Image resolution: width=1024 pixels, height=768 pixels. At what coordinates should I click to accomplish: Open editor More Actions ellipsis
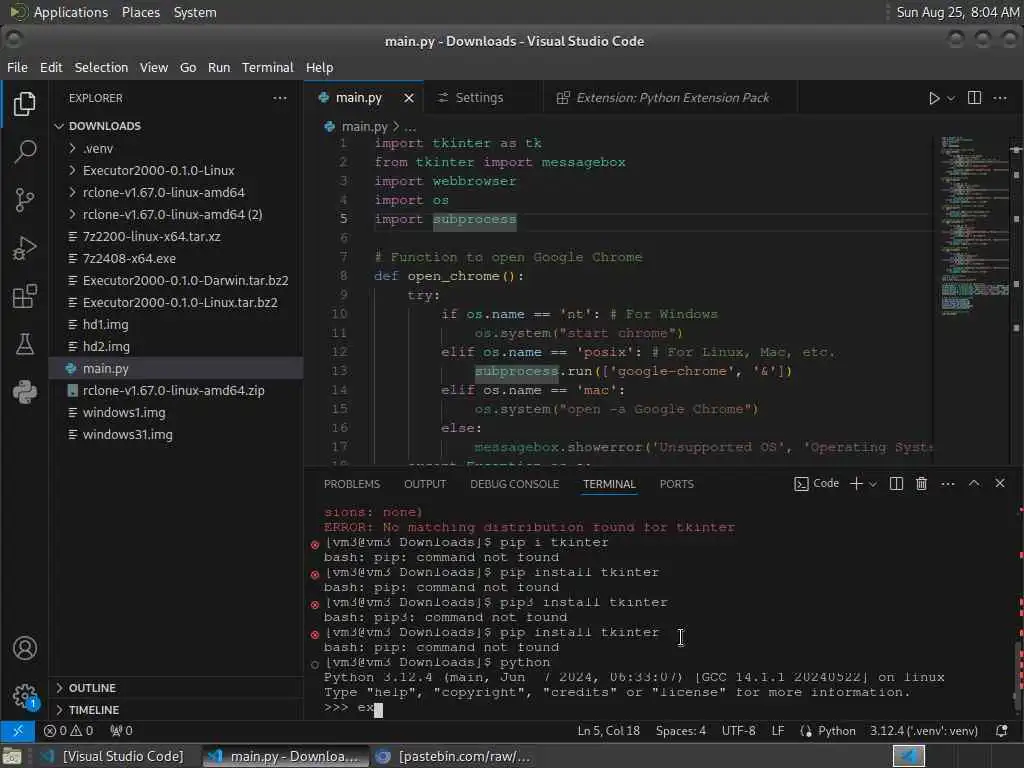click(x=1000, y=98)
